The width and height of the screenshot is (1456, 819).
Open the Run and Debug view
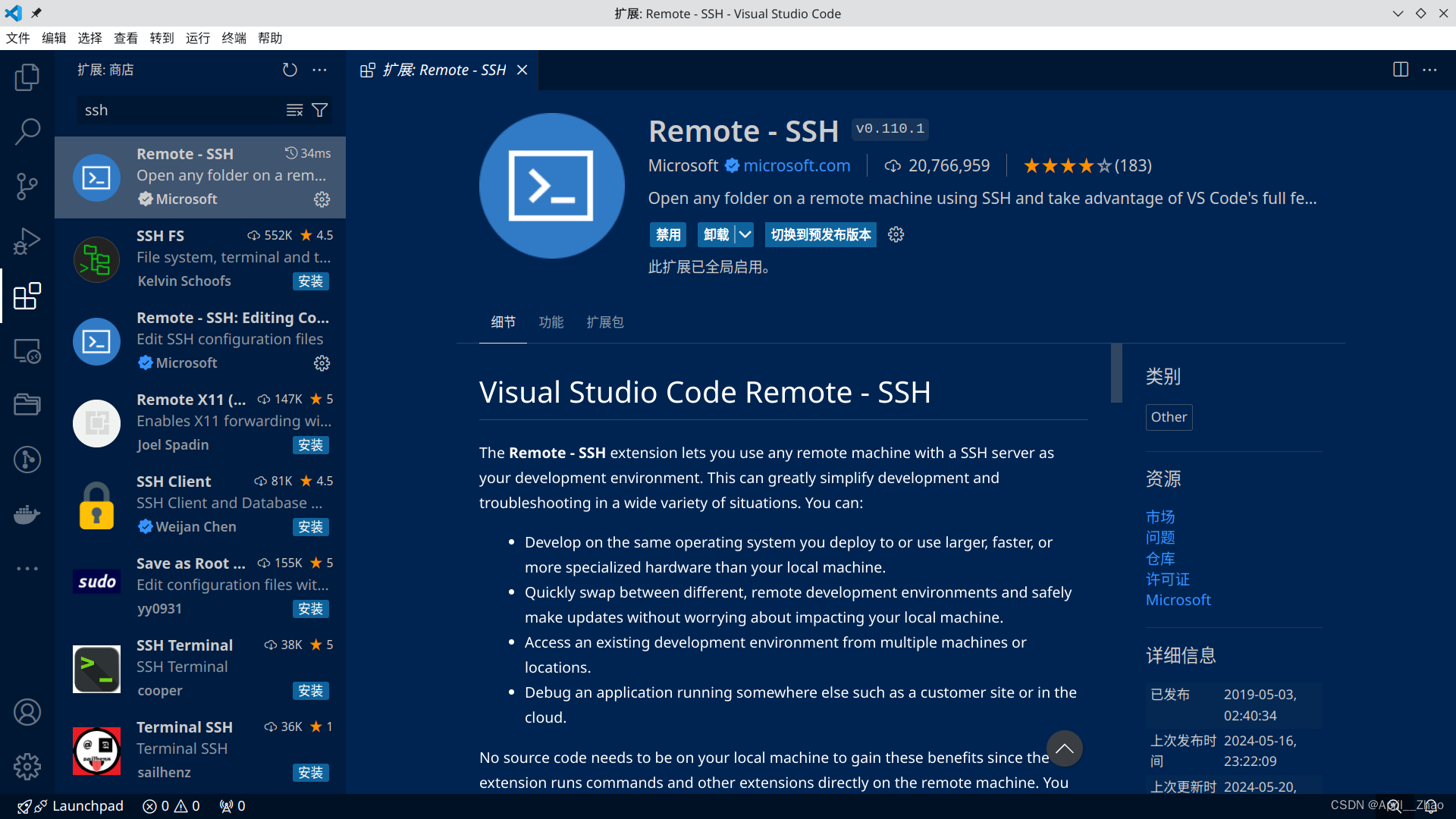point(27,241)
